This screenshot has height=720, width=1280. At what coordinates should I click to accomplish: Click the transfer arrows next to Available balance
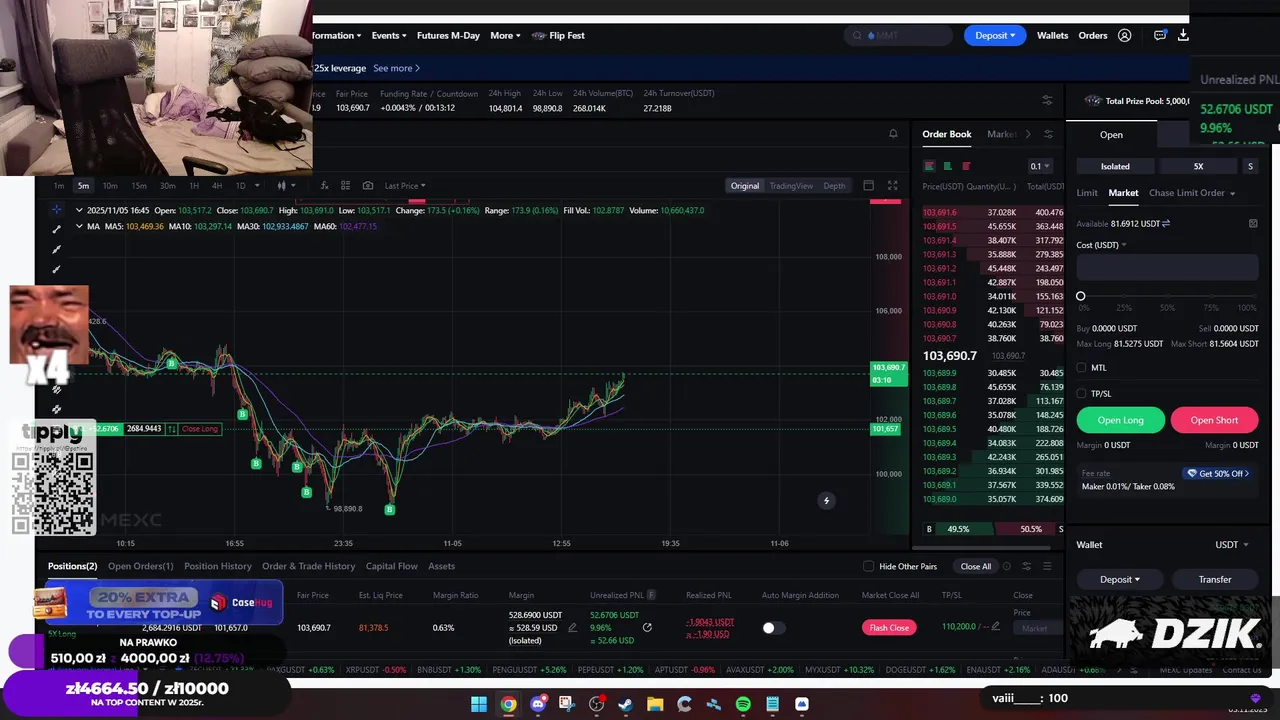1166,224
